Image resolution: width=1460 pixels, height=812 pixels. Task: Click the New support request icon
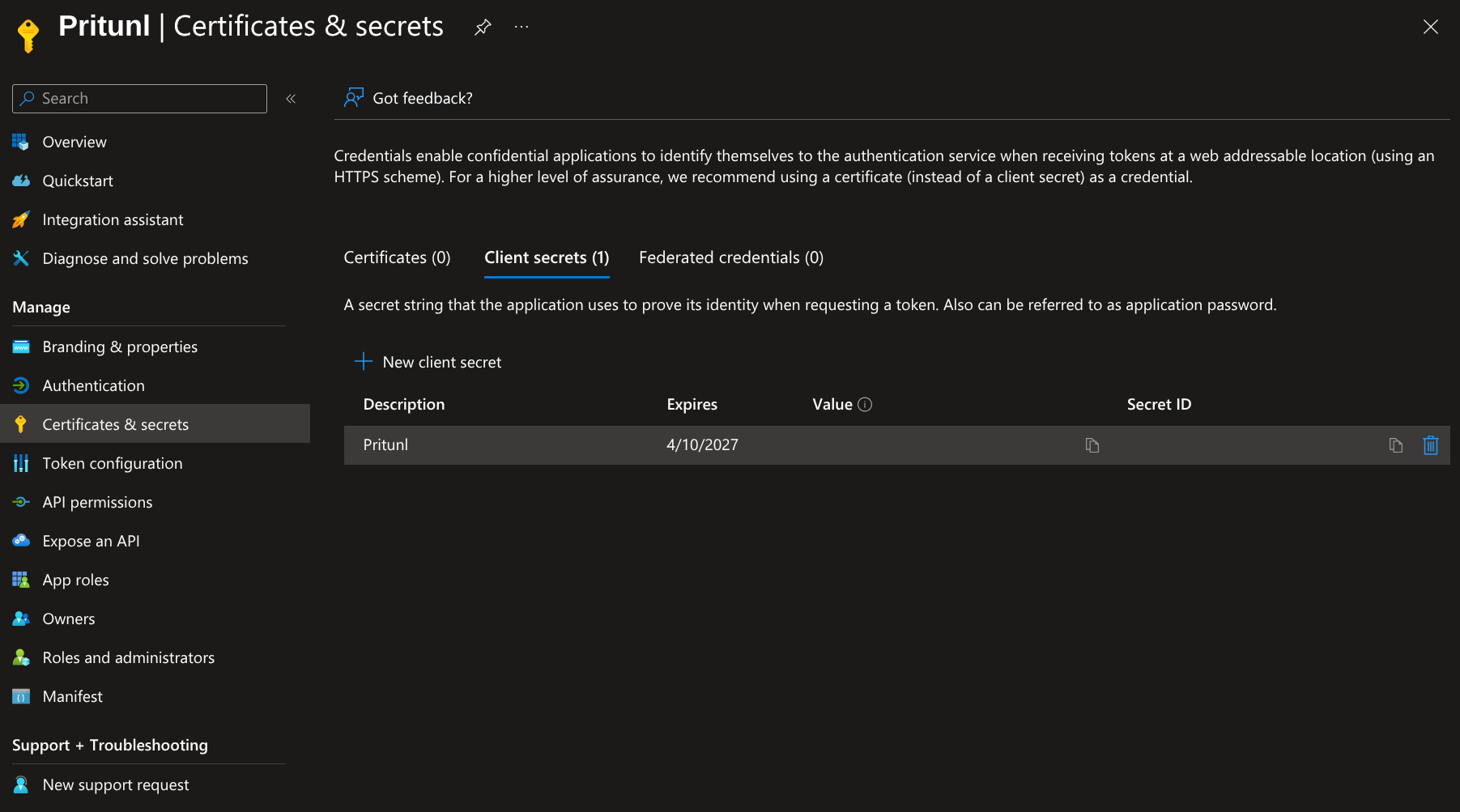pos(21,785)
